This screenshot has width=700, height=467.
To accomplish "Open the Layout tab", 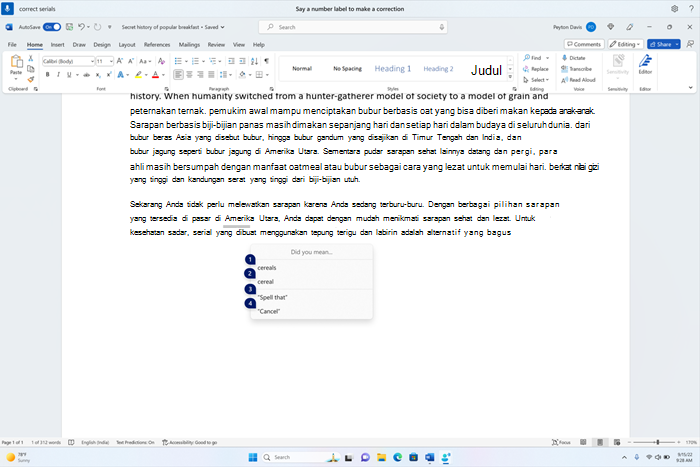I will [127, 45].
